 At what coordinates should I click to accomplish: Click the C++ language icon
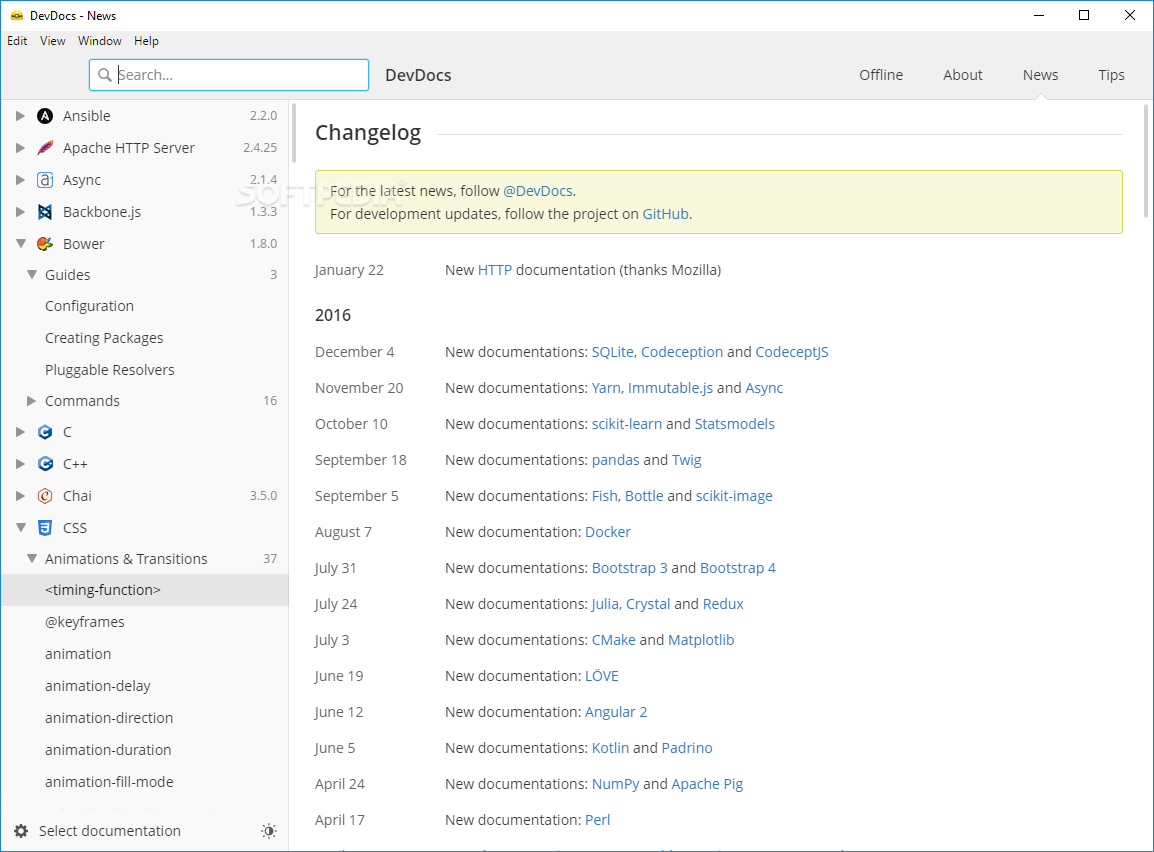[x=45, y=464]
